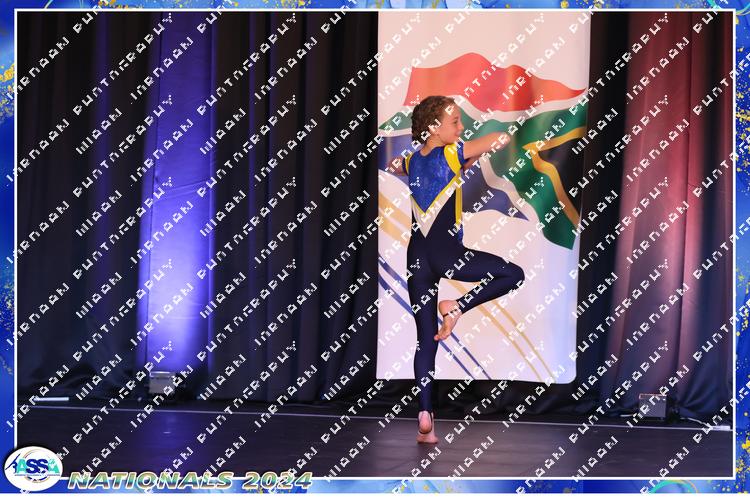Click the ASSA logo in the corner
This screenshot has height=500, width=750.
pyautogui.click(x=32, y=468)
